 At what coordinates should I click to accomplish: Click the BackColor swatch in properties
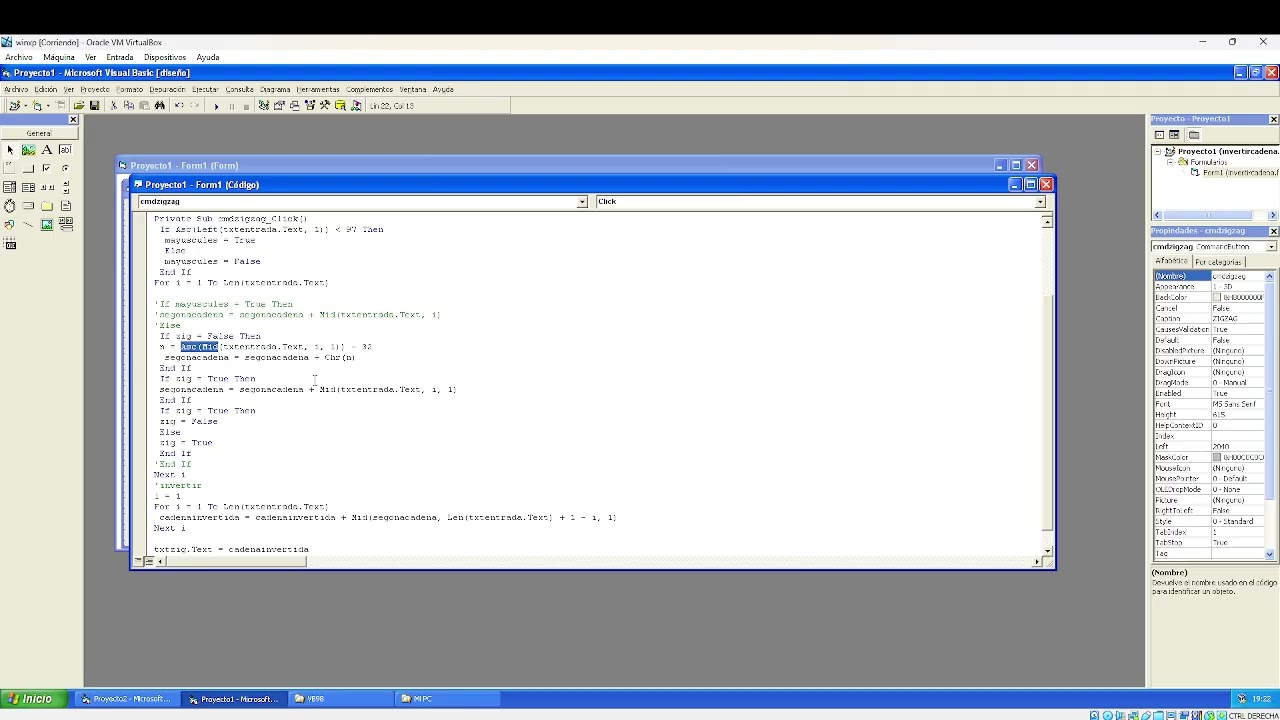pos(1217,298)
